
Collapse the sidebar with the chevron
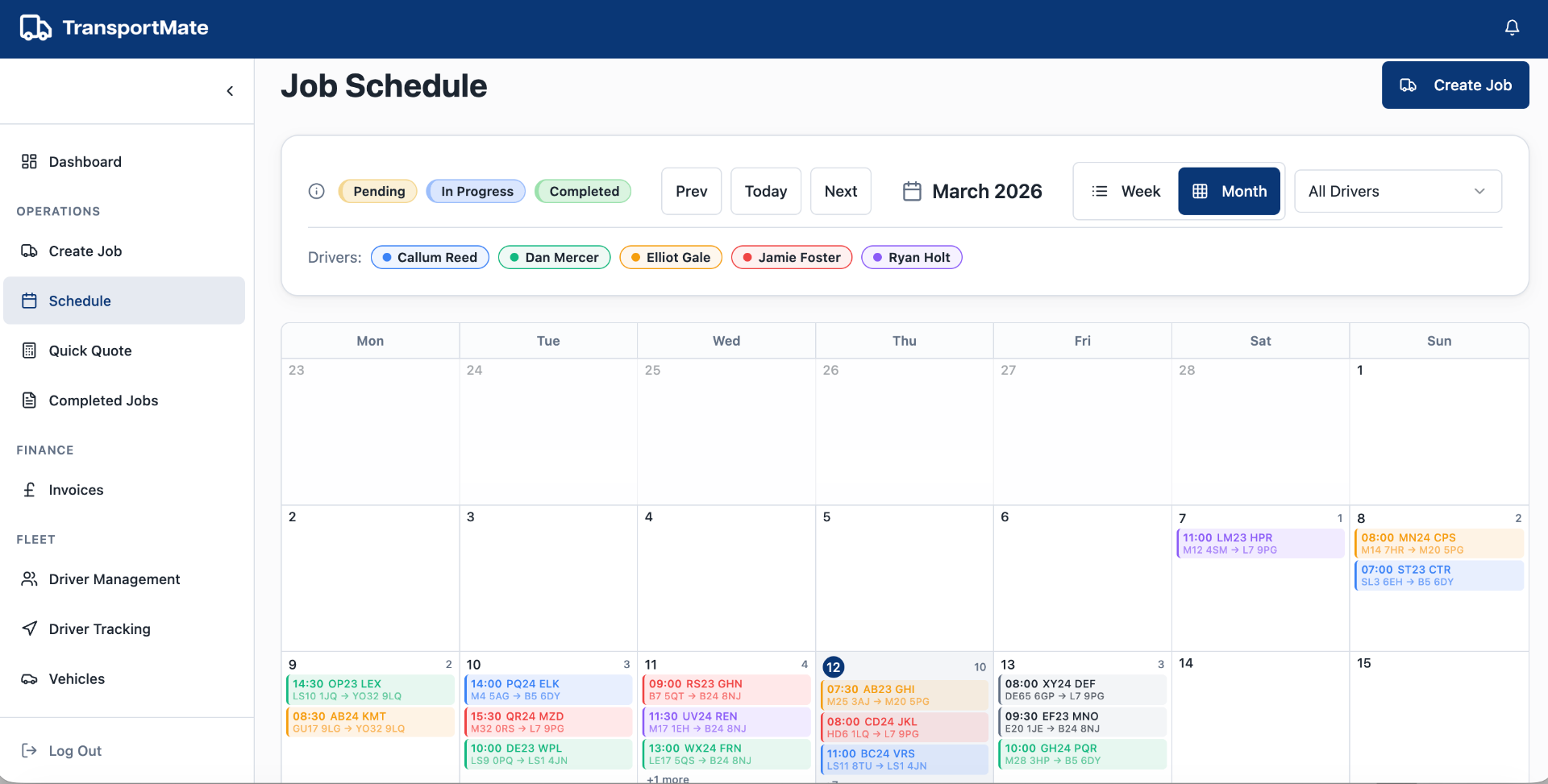pos(230,91)
